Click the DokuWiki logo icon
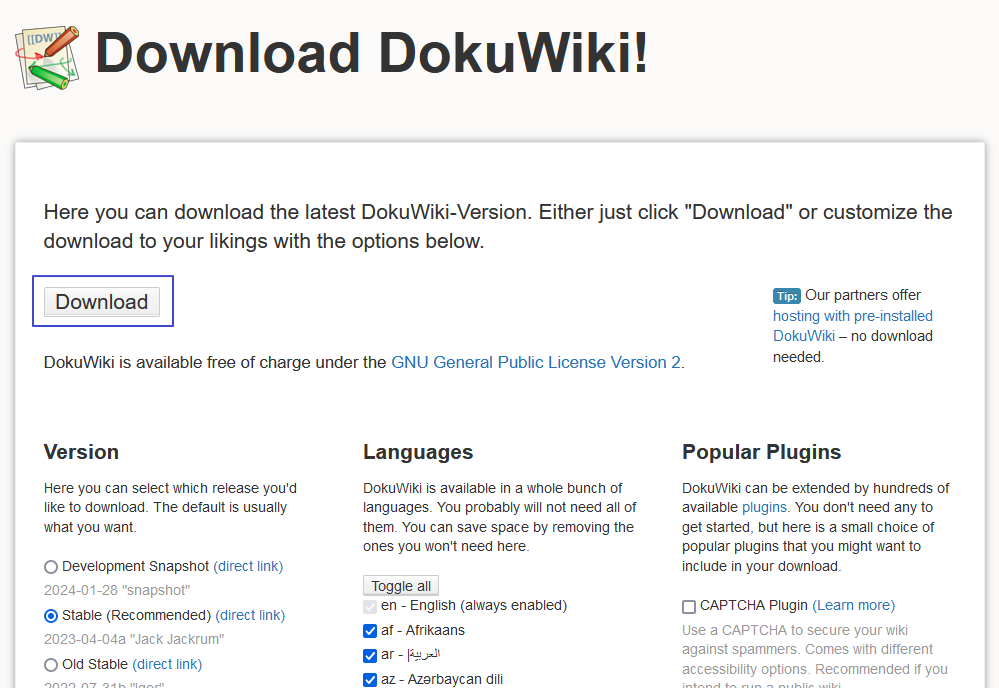The image size is (999, 688). click(47, 58)
